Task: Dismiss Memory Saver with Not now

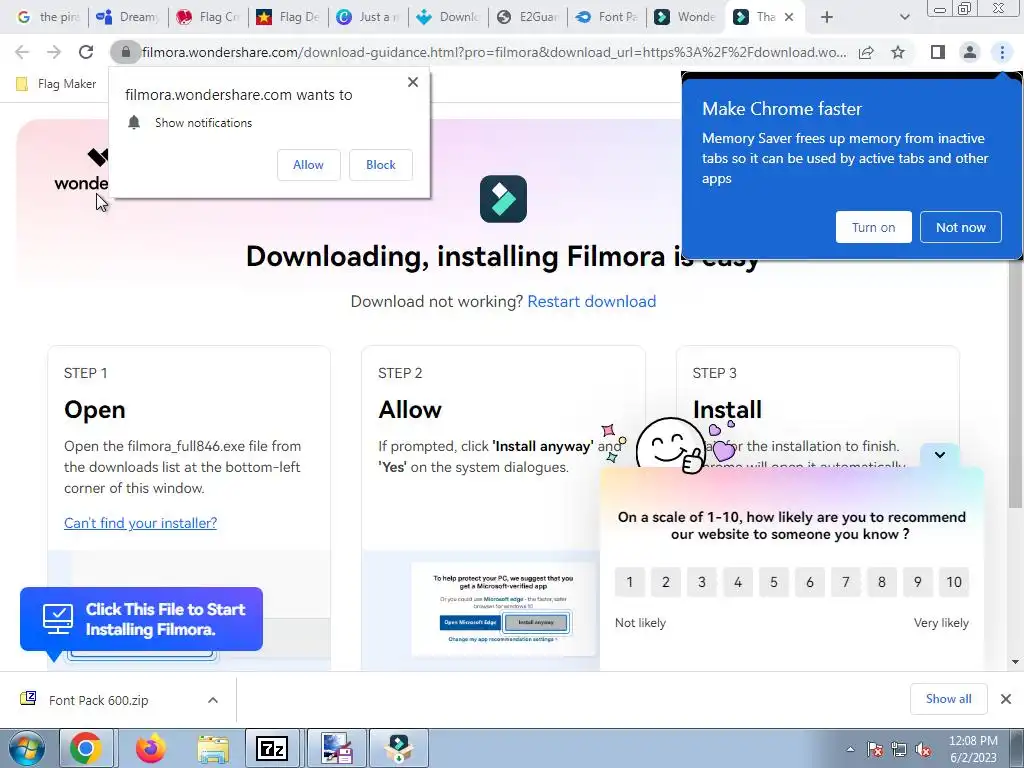Action: [x=961, y=227]
